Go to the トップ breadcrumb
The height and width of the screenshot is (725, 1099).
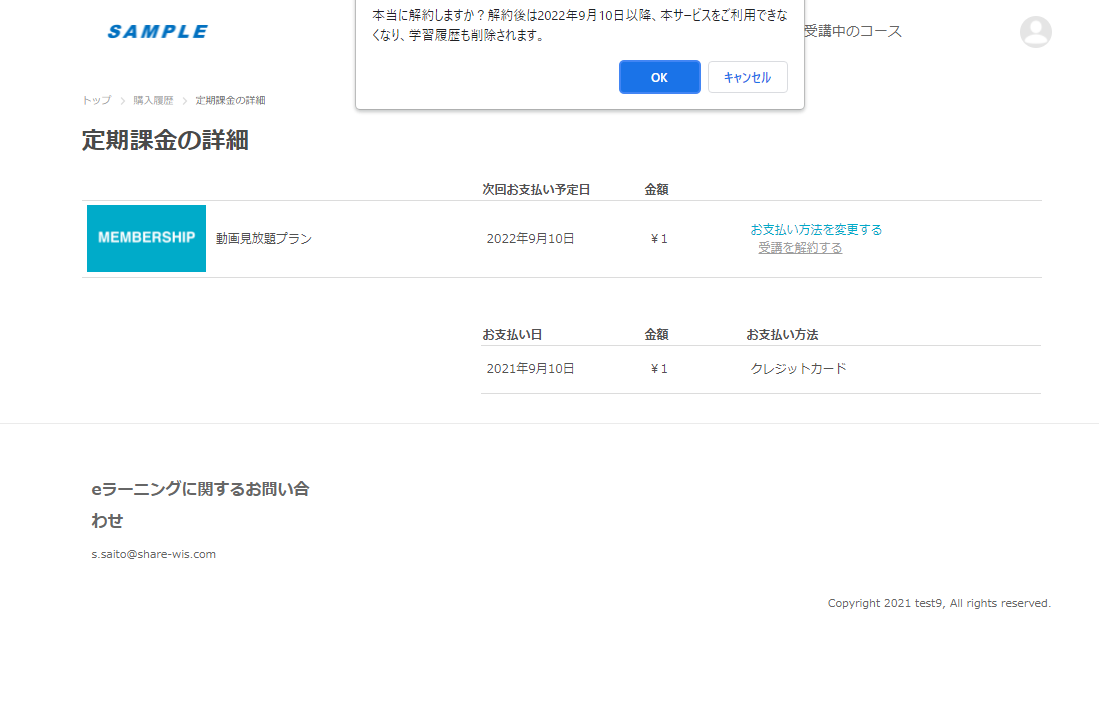click(x=97, y=100)
